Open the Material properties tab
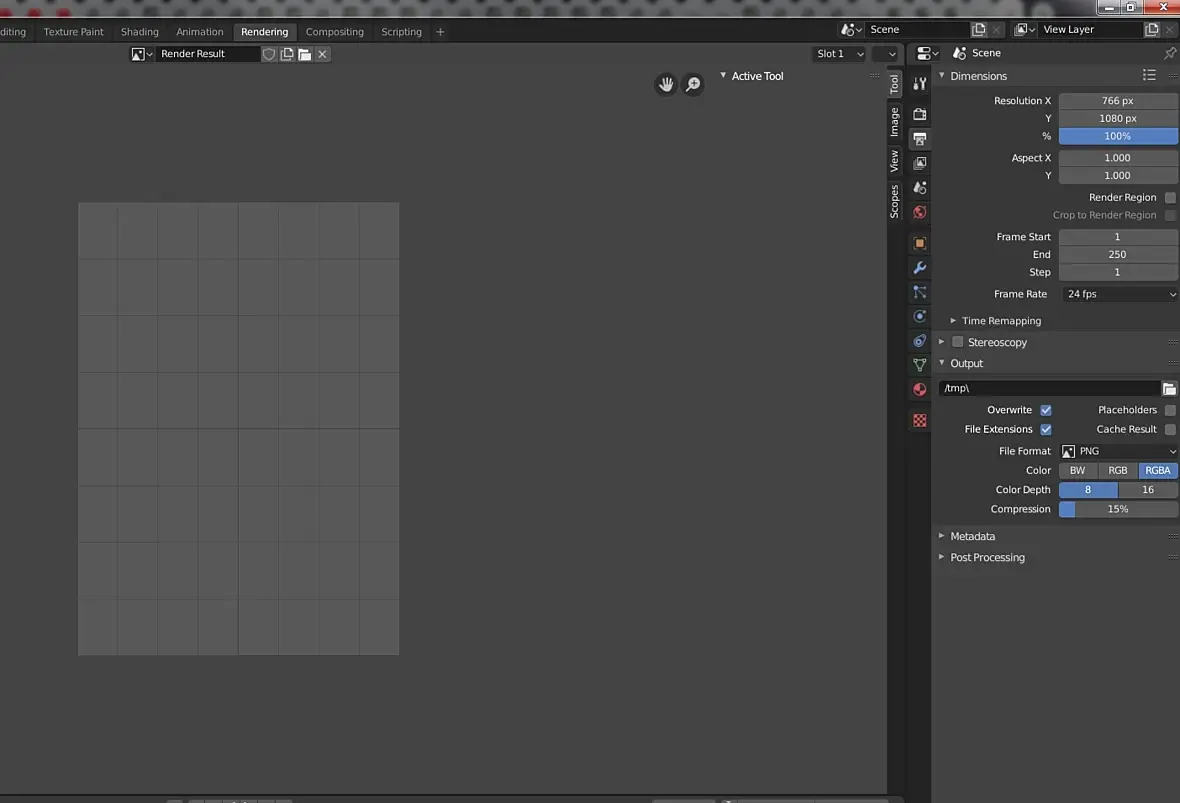1180x803 pixels. (919, 390)
